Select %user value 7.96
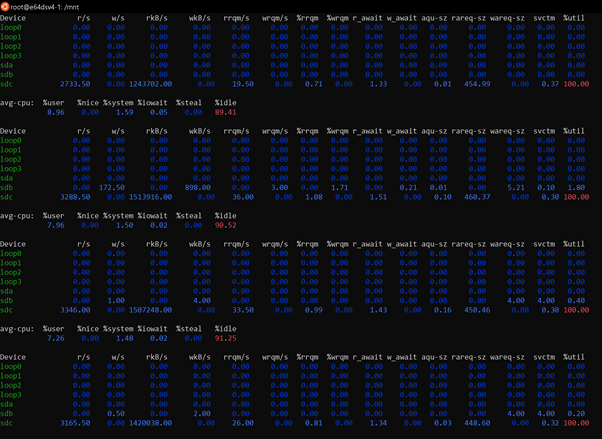Screen dimensions: 602x439 pyautogui.click(x=56, y=225)
